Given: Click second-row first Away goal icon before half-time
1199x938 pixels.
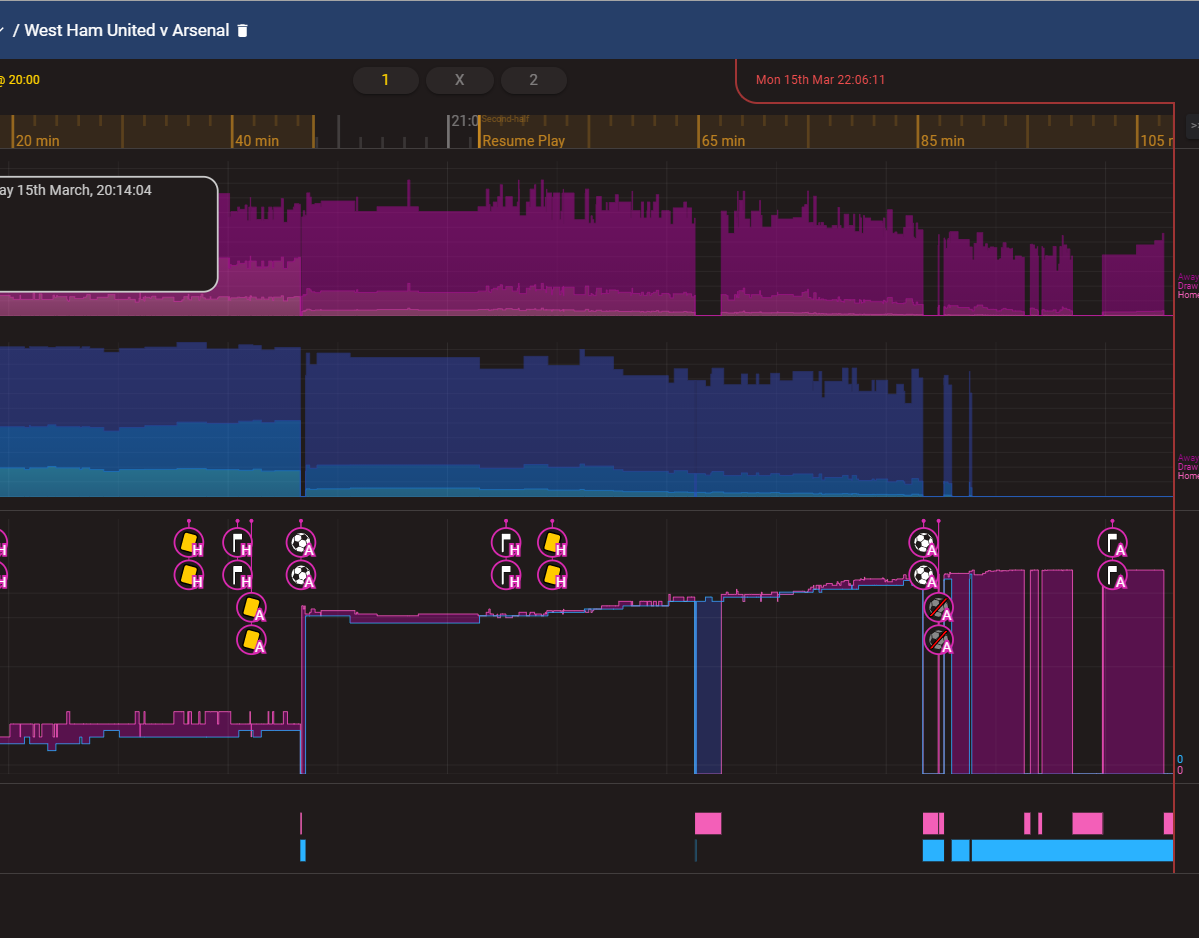Looking at the screenshot, I should pyautogui.click(x=301, y=575).
